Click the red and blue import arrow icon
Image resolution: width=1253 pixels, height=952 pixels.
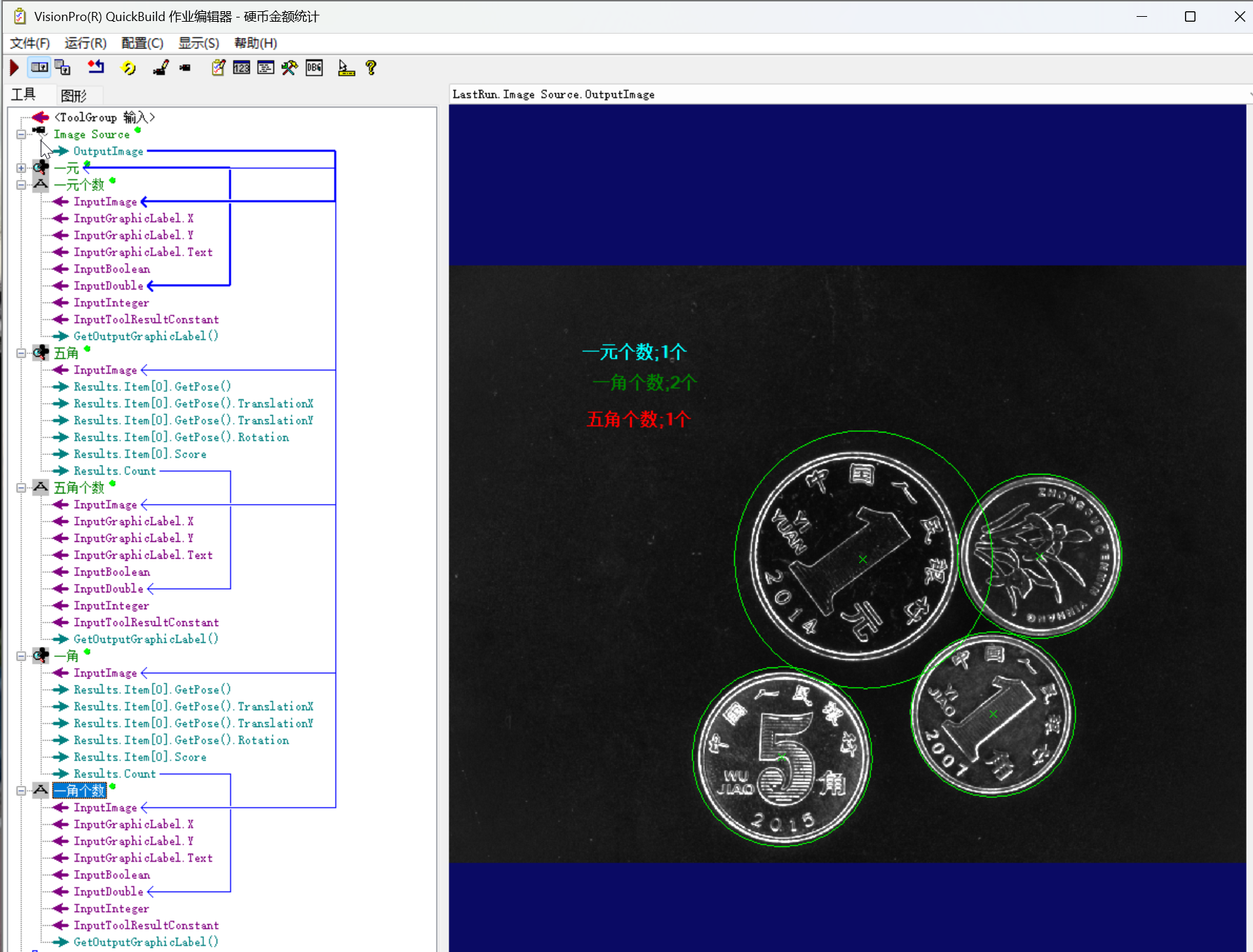(96, 68)
